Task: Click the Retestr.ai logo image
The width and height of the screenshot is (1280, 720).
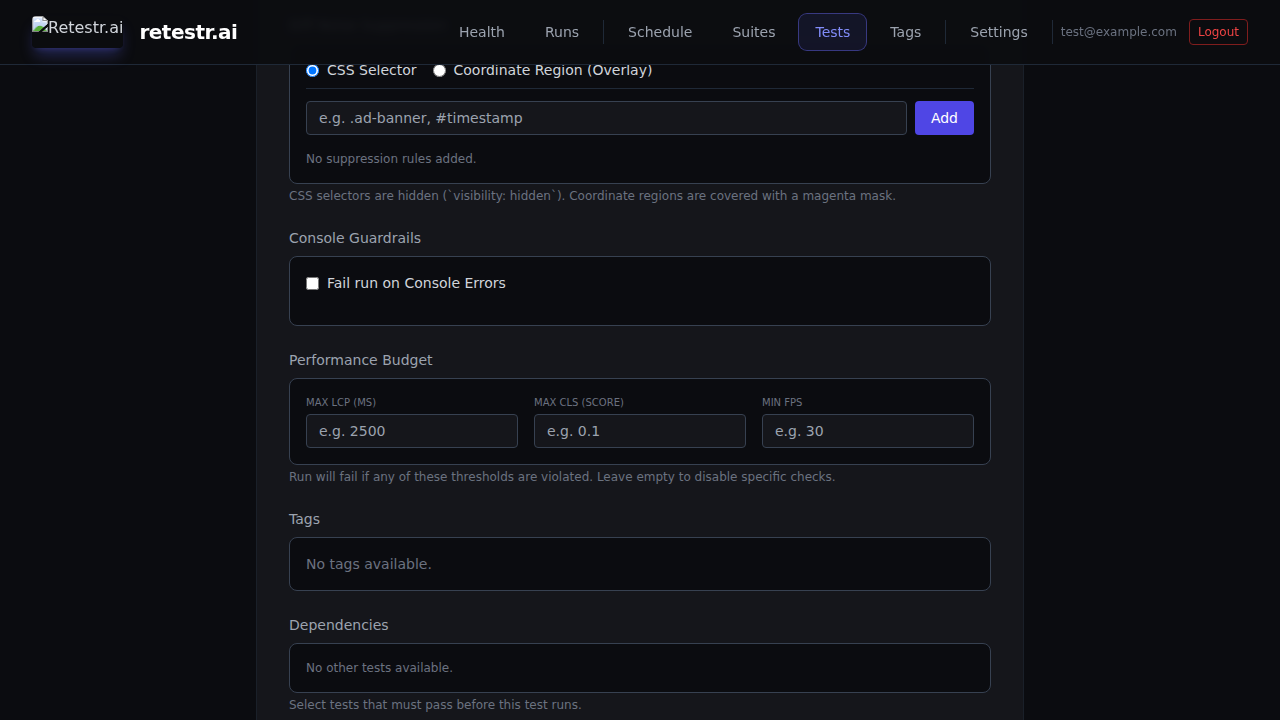Action: 77,28
